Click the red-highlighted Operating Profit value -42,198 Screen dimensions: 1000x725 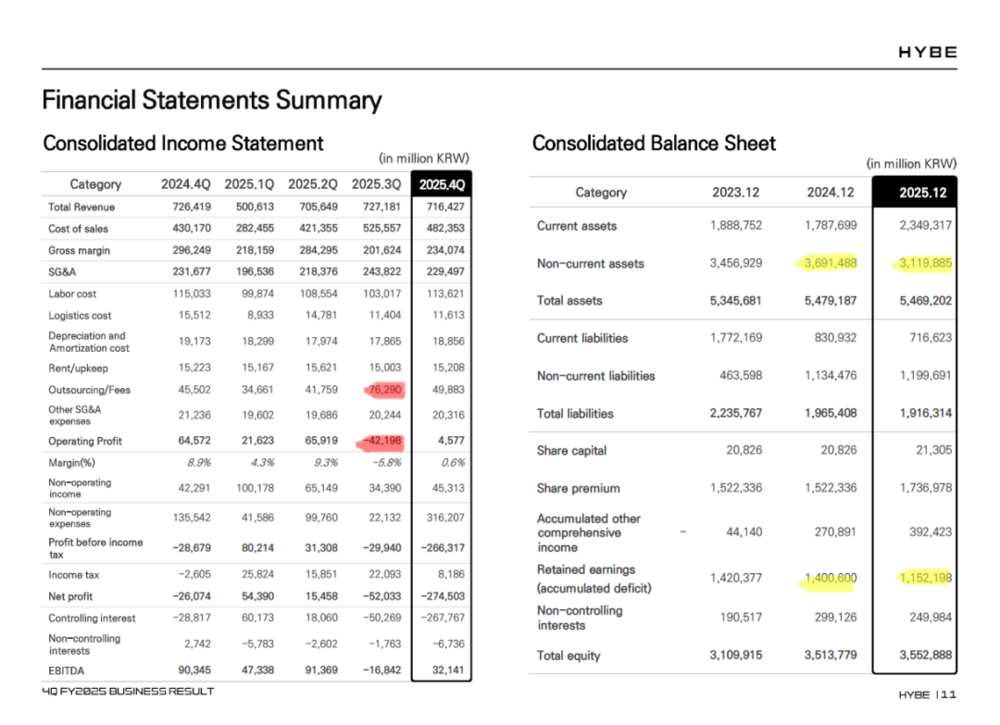380,440
